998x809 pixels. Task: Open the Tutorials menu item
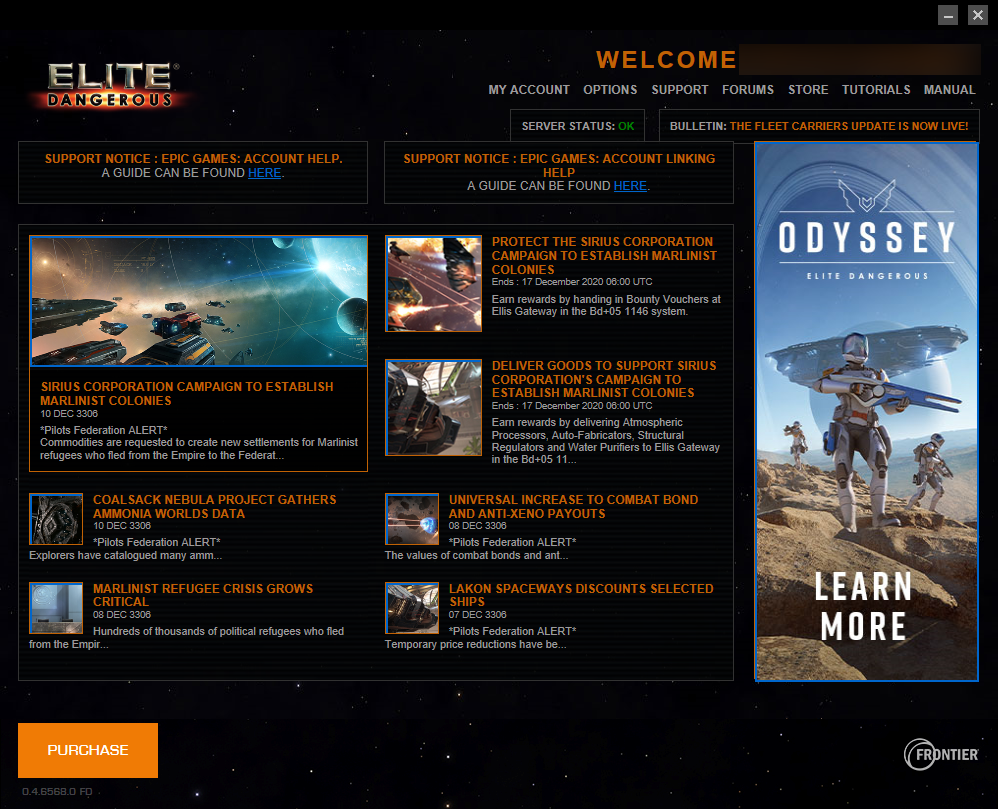point(876,90)
